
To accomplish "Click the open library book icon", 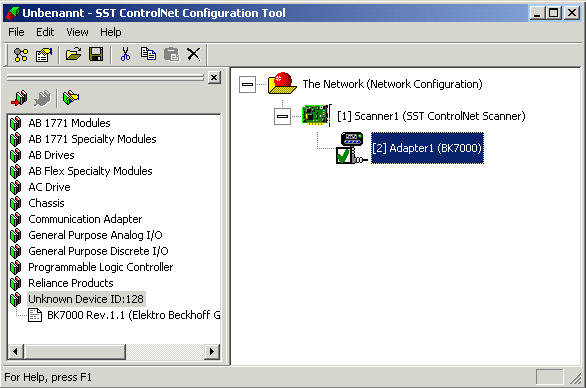I will [71, 98].
